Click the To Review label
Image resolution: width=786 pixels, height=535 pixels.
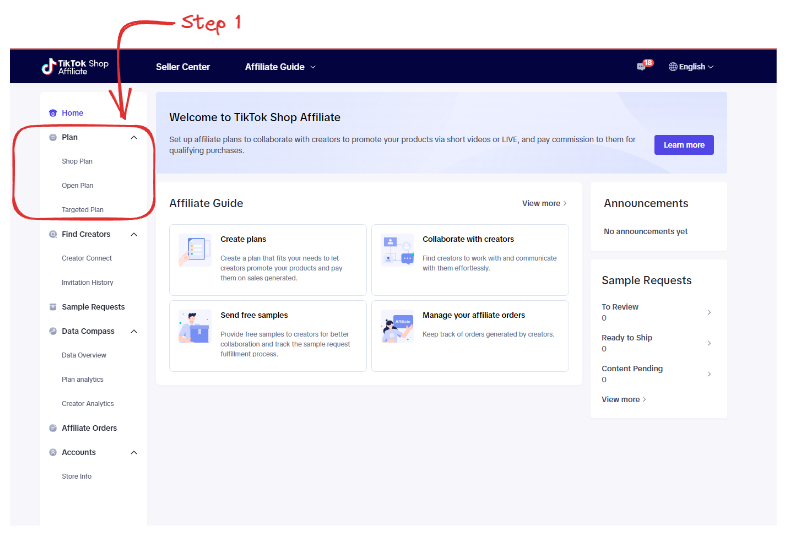point(620,307)
